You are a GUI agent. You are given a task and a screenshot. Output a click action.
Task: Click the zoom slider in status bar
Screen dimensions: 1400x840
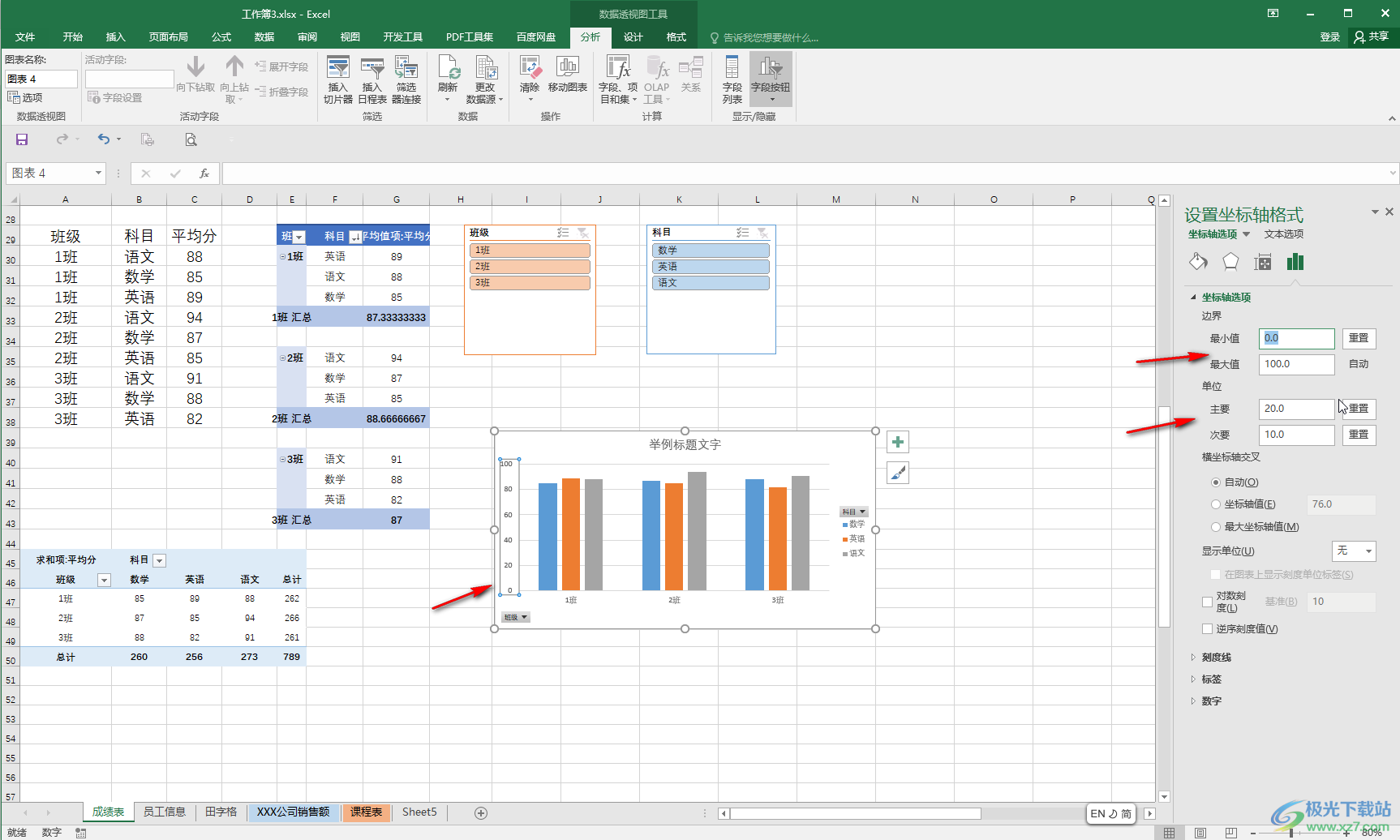pyautogui.click(x=1291, y=833)
